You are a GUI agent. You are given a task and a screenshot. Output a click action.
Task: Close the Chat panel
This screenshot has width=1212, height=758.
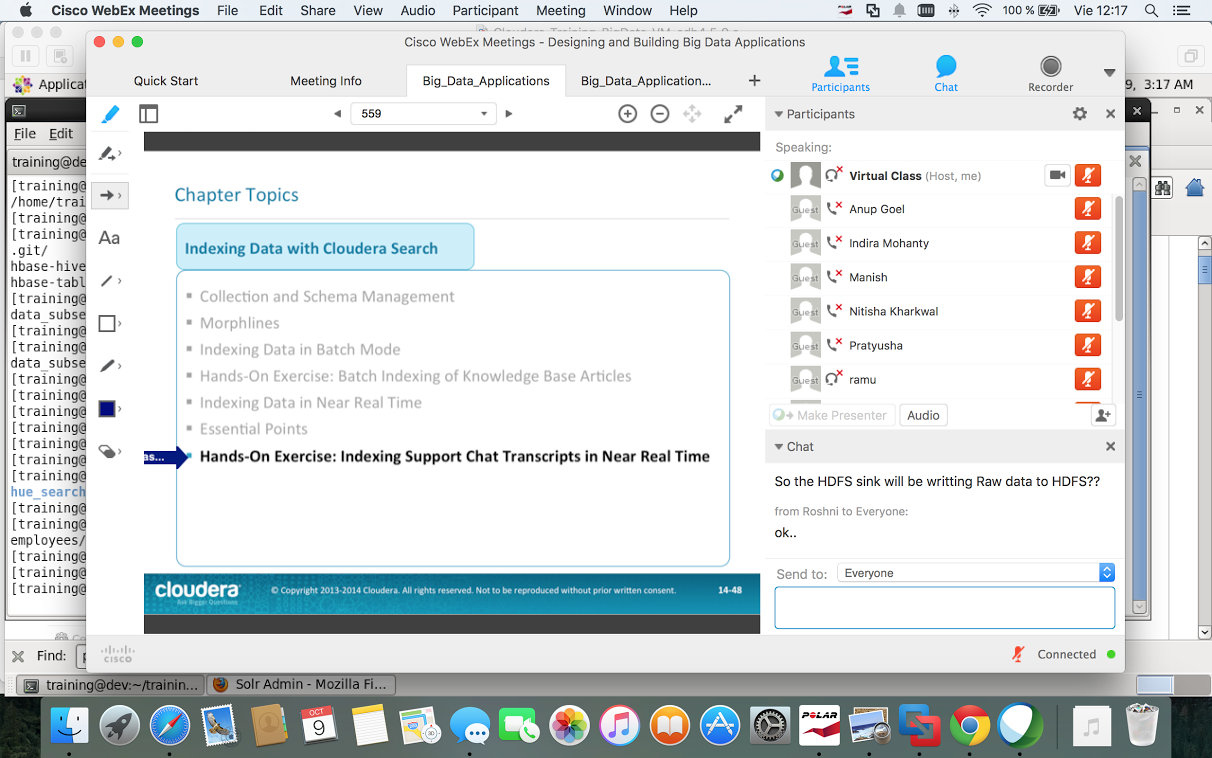pos(1110,446)
